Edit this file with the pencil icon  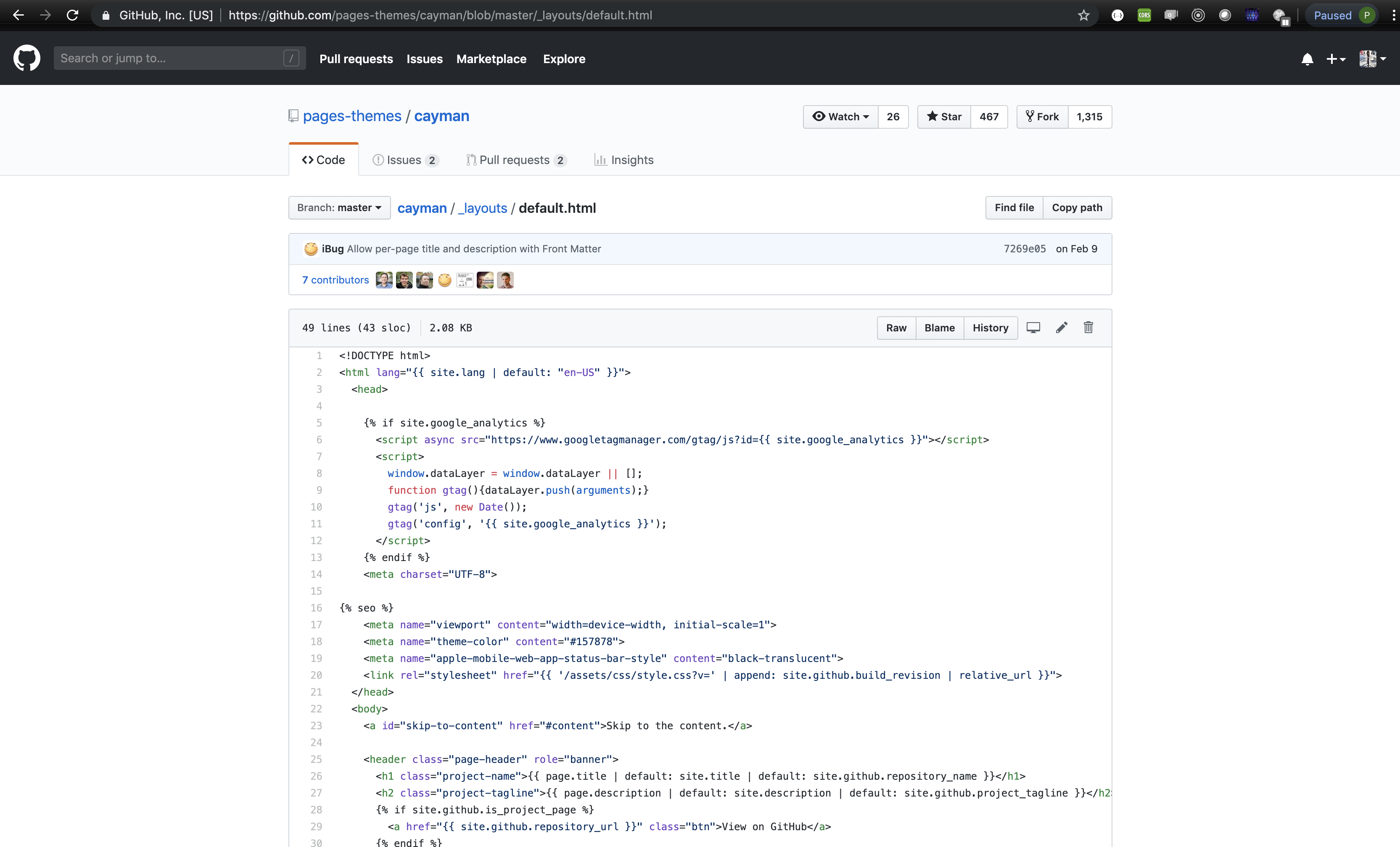[1062, 328]
